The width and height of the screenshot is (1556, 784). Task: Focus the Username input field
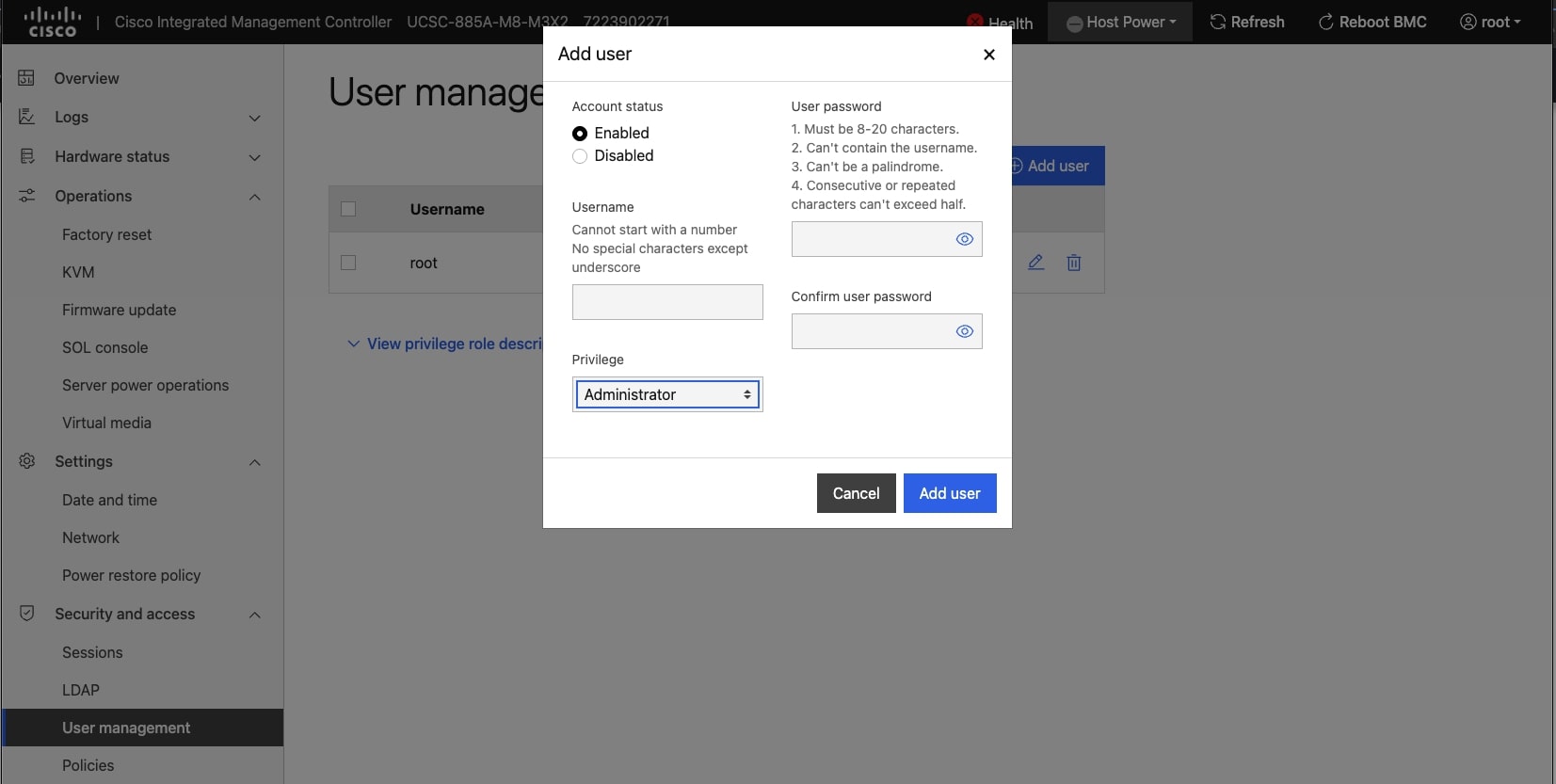667,302
